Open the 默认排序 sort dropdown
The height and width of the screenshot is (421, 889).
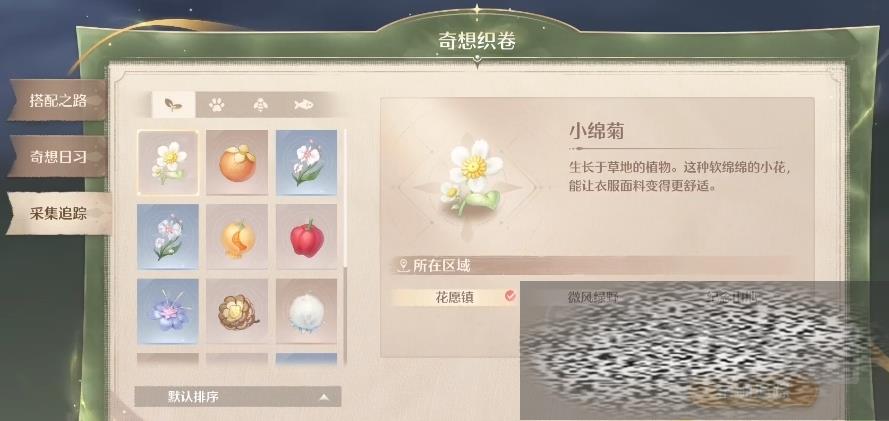coord(238,397)
